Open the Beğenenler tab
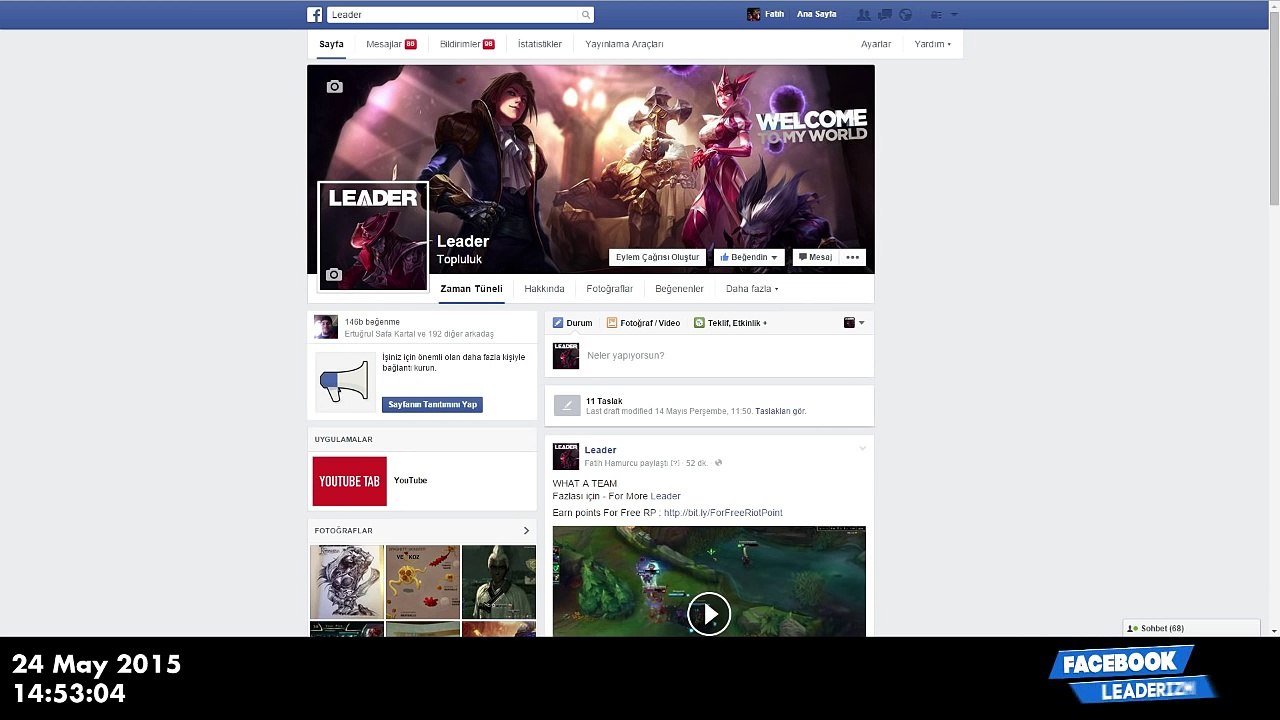 point(679,289)
